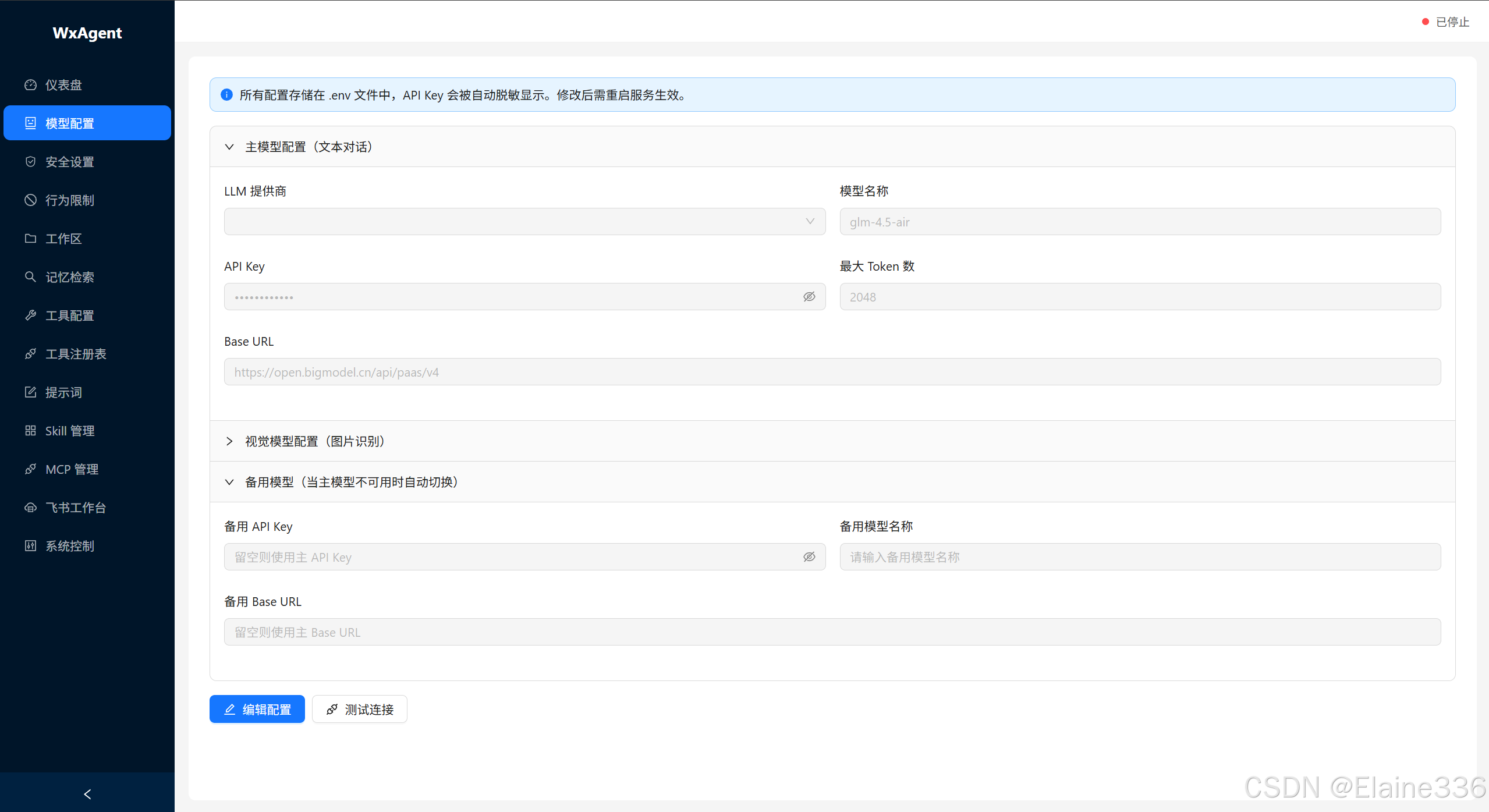Switch to 飞书工作台

point(87,508)
